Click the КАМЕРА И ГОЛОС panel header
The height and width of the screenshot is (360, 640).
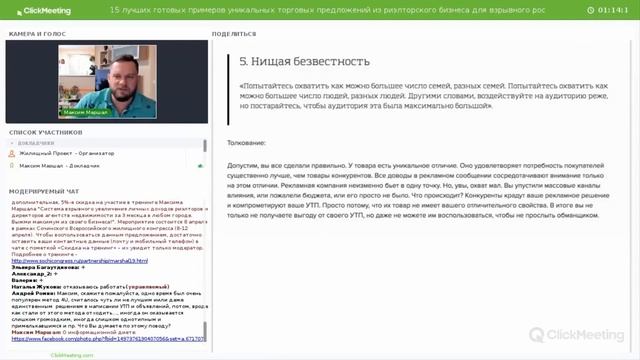coord(37,34)
